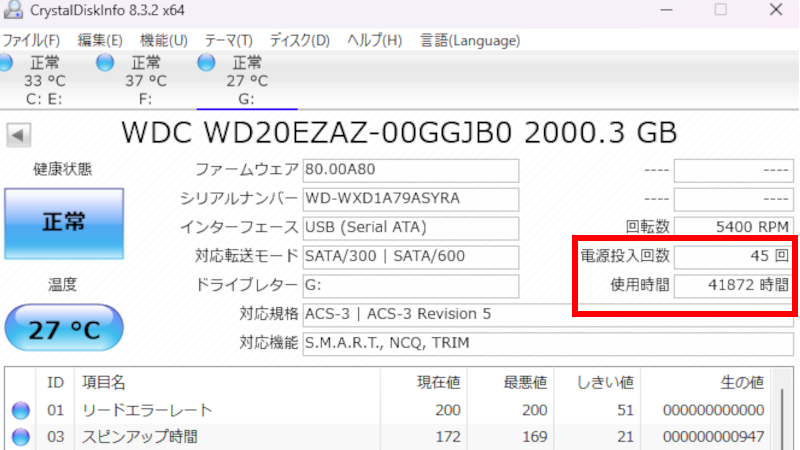The width and height of the screenshot is (800, 450).
Task: Click the 正常 health status button
Action: (64, 223)
